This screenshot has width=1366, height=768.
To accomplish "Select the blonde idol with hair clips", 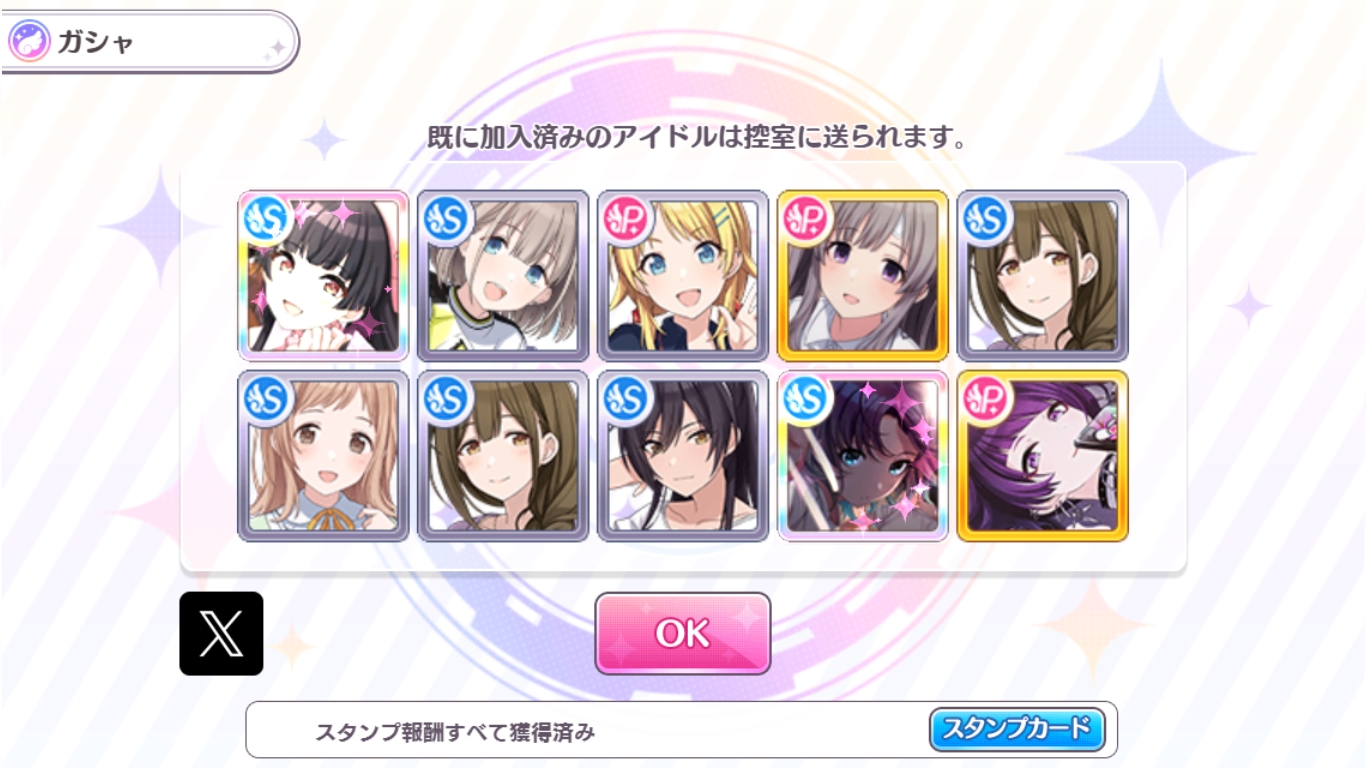I will pos(683,275).
